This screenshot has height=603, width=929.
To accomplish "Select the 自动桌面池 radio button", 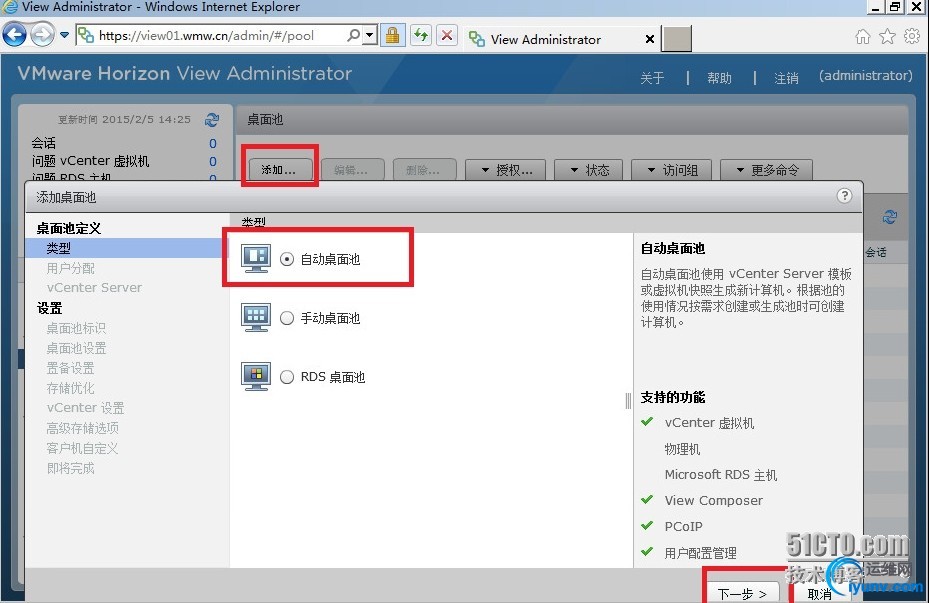I will (287, 259).
